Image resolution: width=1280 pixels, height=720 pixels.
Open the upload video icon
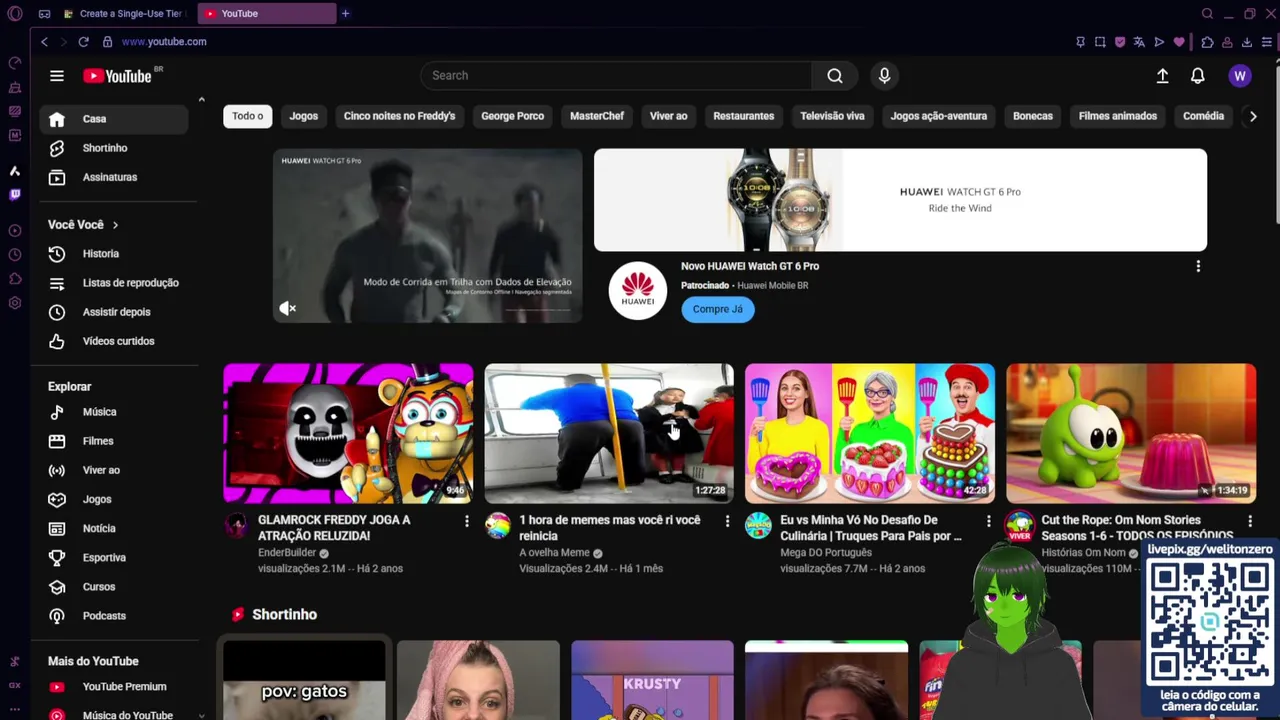coord(1162,76)
